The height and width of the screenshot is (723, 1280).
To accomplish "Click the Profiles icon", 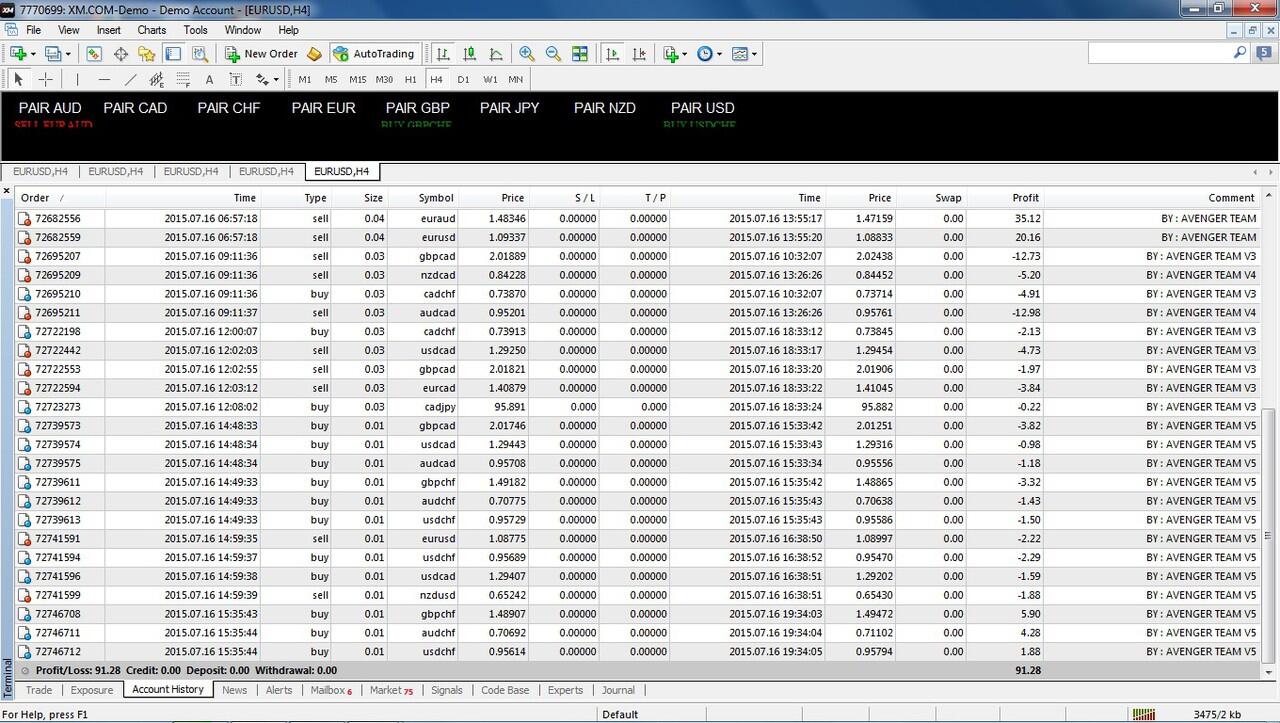I will 53,54.
